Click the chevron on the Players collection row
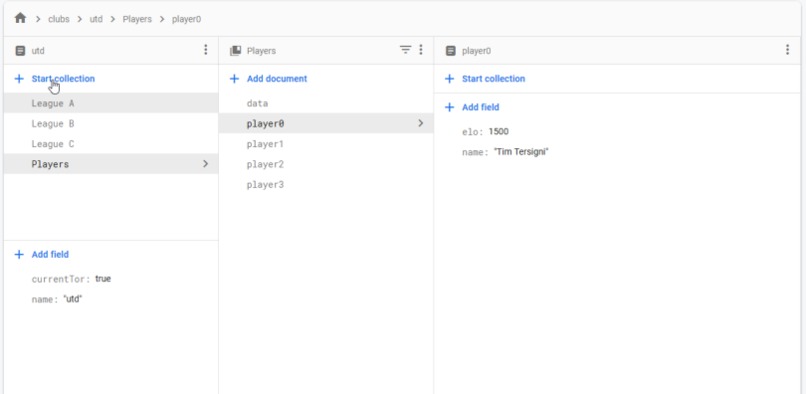Screen dimensions: 806x394 coord(206,164)
